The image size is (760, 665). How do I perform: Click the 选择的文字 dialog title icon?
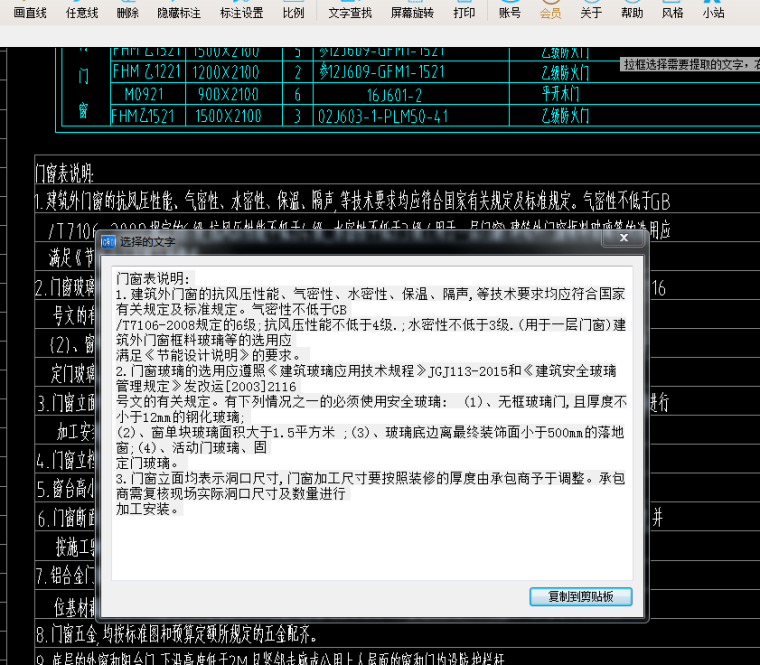pos(109,241)
